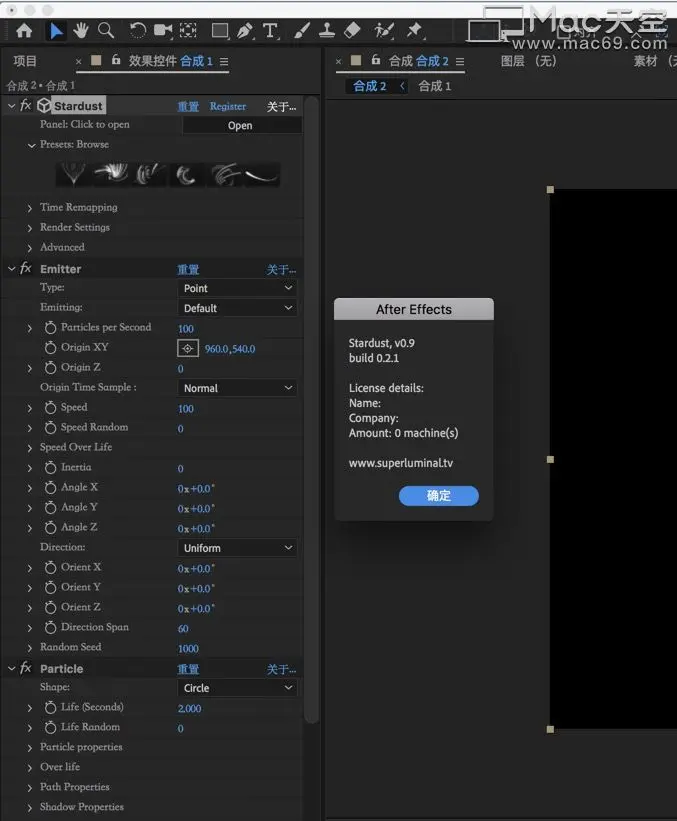The image size is (677, 821).
Task: Click Register link for Stardust
Action: coord(228,106)
